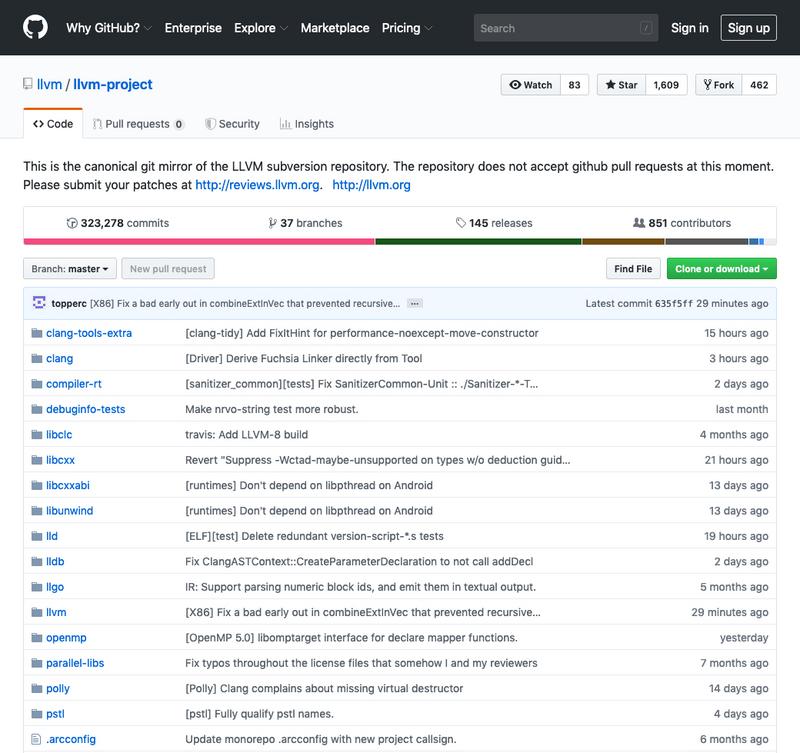The width and height of the screenshot is (800, 753).
Task: Click the Security shield icon
Action: tap(210, 124)
